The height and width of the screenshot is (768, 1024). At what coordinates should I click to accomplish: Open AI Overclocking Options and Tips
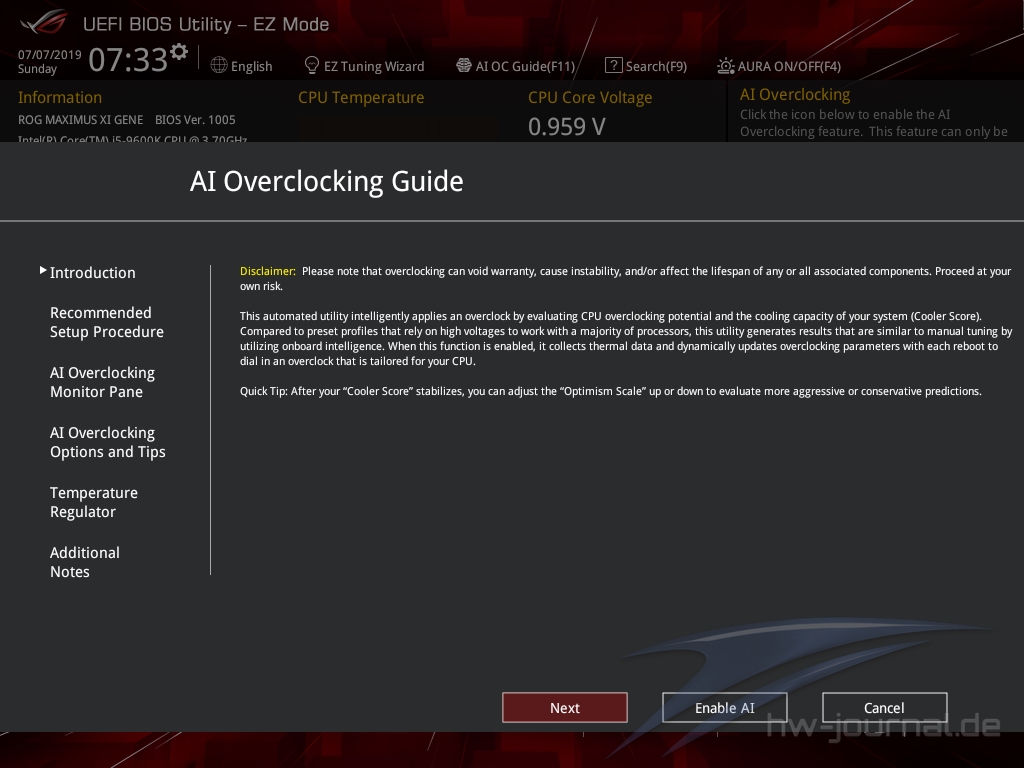coord(108,443)
